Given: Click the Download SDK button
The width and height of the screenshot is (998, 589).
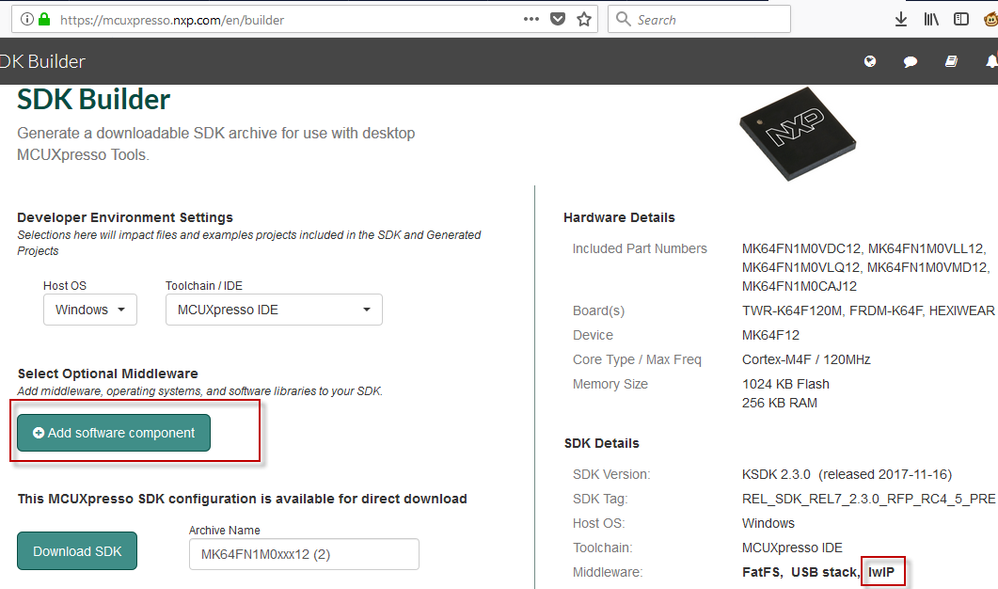Looking at the screenshot, I should point(77,551).
